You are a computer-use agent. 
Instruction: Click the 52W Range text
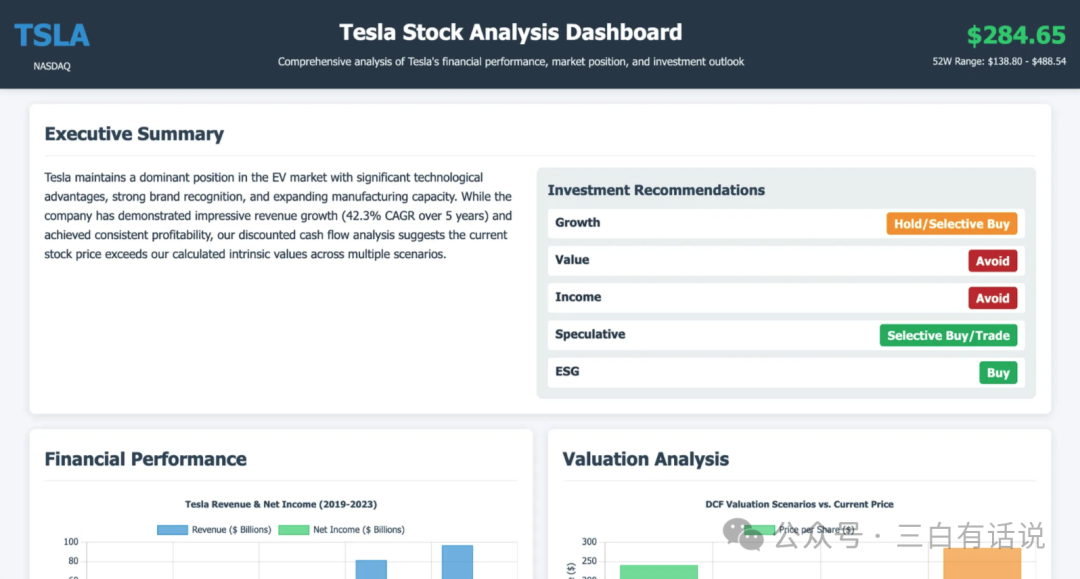(x=999, y=61)
